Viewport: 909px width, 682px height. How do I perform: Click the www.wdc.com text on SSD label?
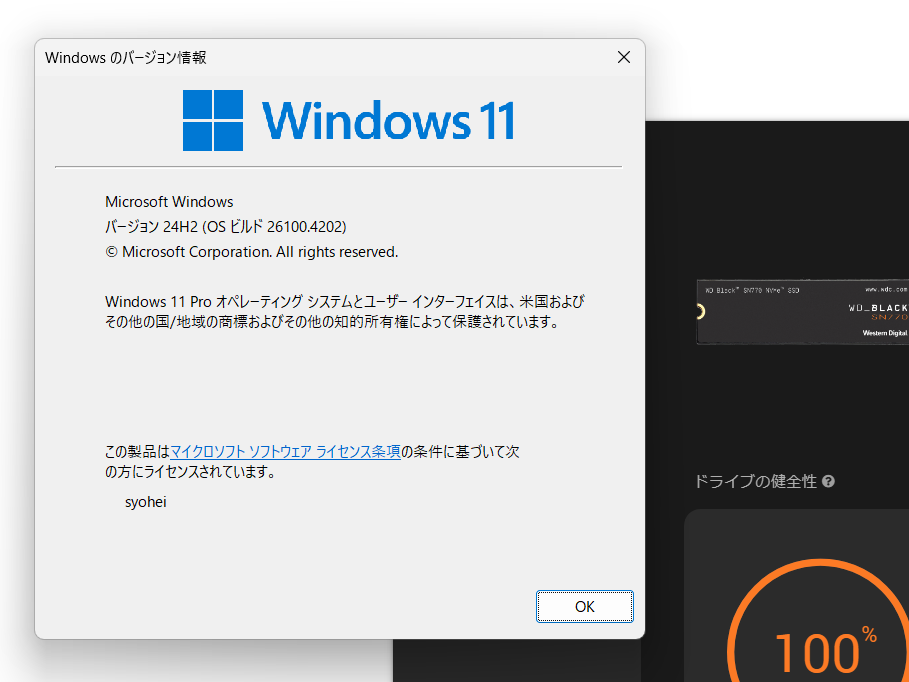(885, 289)
